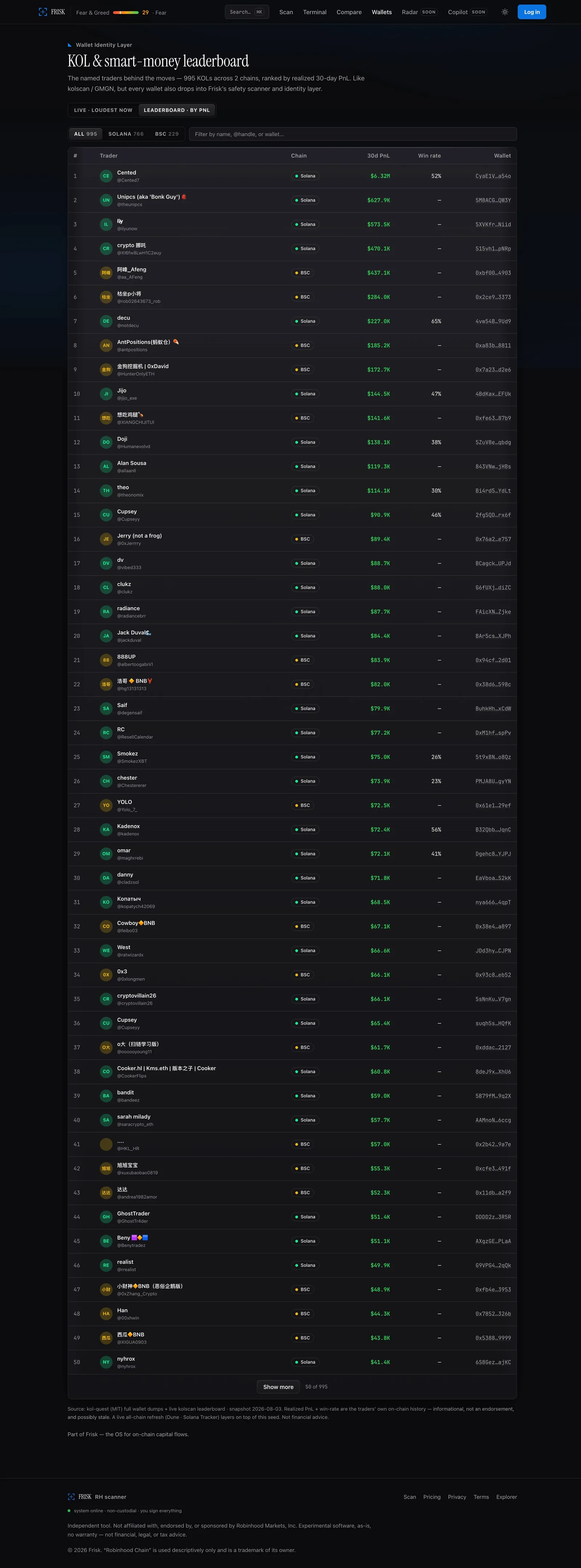The width and height of the screenshot is (581, 1568).
Task: Click Show more to load more traders
Action: point(278,1386)
